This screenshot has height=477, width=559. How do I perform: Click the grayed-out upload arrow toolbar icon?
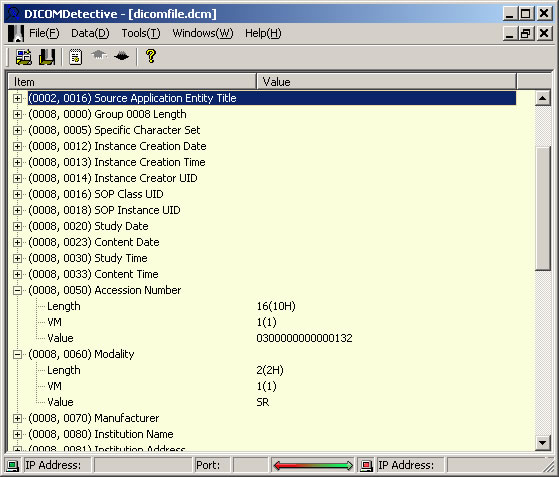[99, 55]
